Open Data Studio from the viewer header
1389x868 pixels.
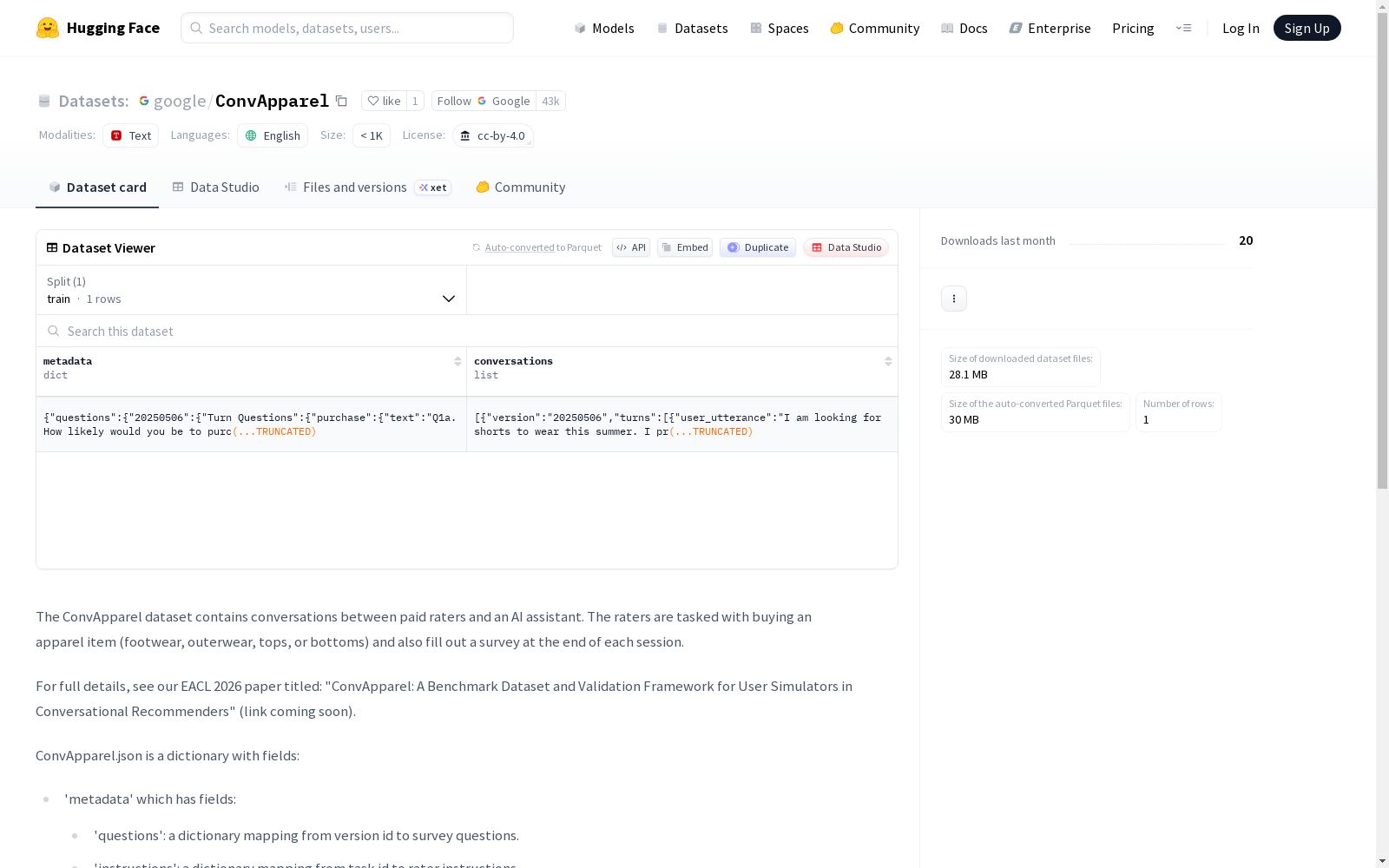tap(846, 247)
